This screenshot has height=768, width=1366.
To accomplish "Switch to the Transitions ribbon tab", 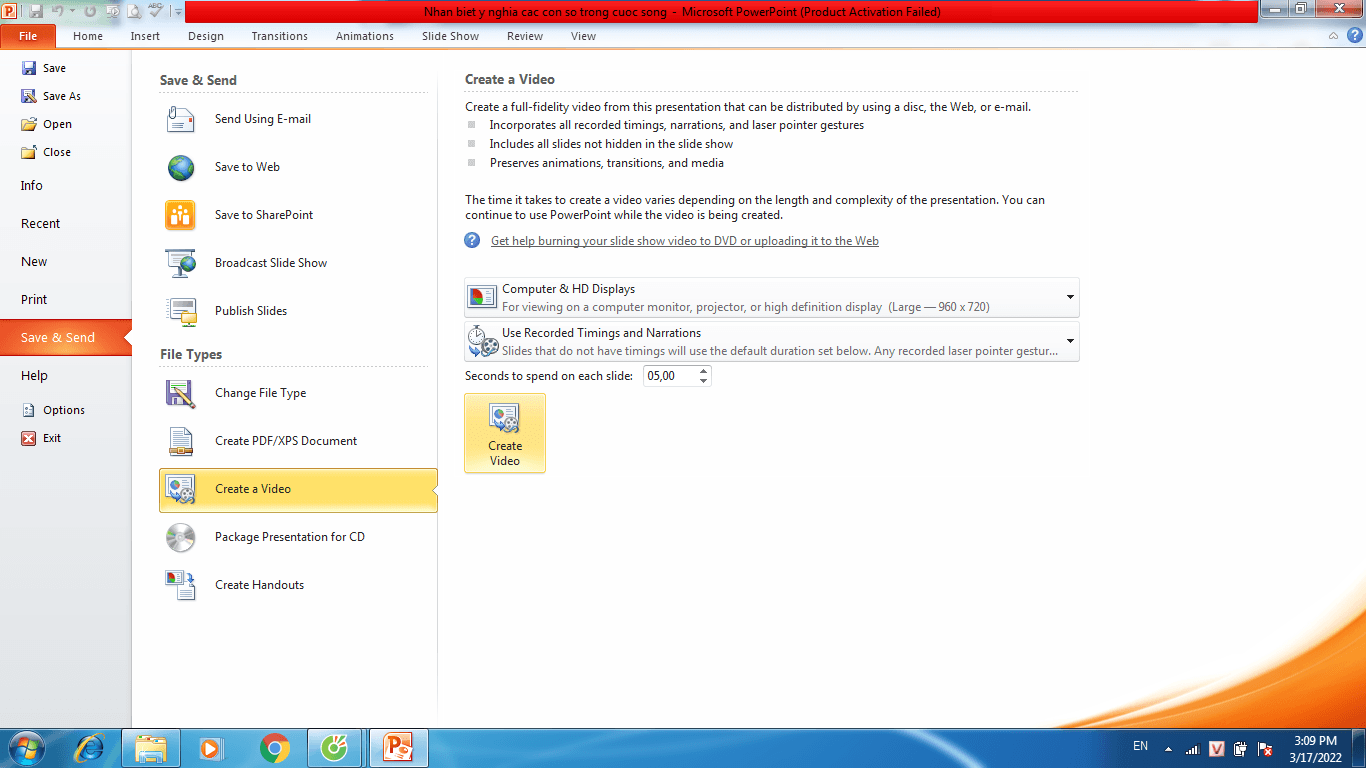I will [x=279, y=36].
